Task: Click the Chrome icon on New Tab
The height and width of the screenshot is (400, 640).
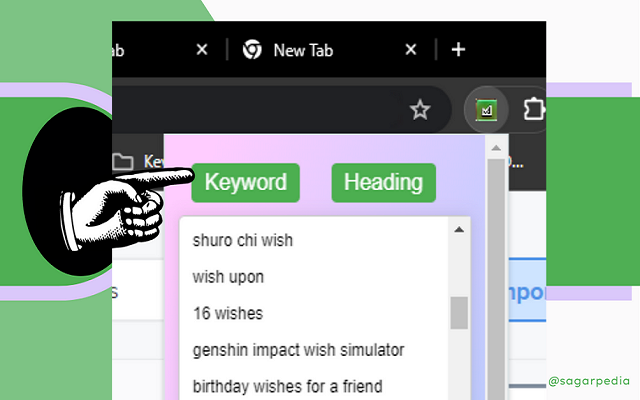Action: (252, 50)
